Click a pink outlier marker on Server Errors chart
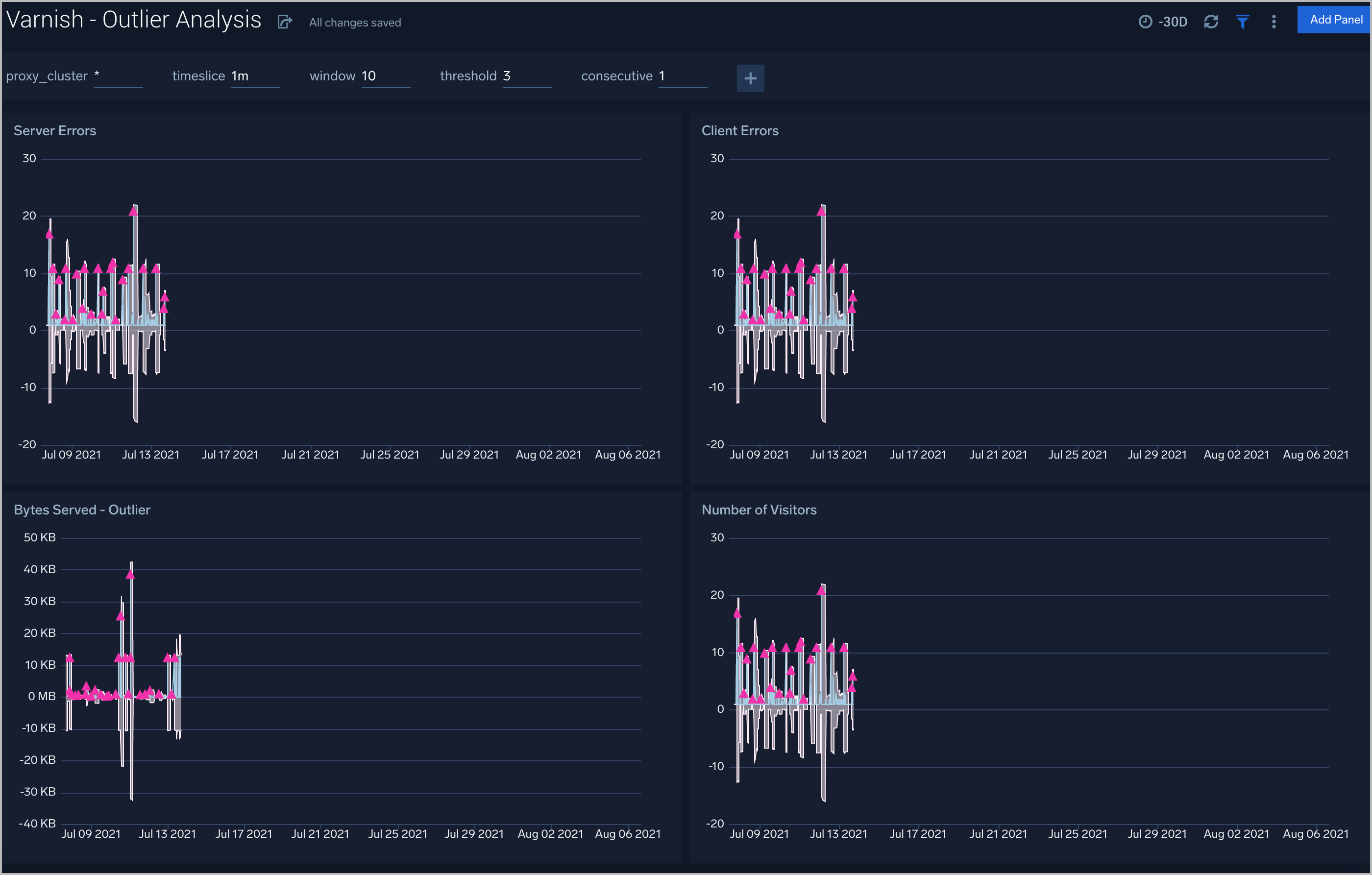Screen dimensions: 1372x875 coord(133,211)
